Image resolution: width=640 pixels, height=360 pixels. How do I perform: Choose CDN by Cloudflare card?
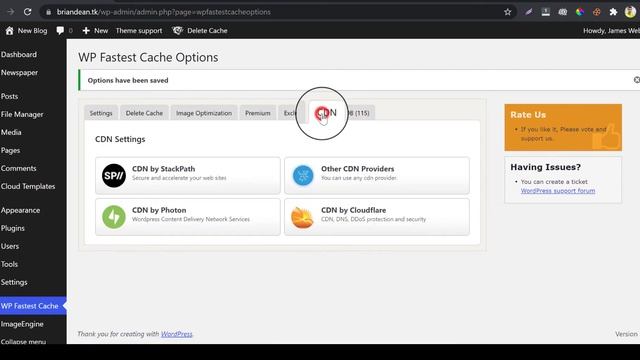coord(377,217)
